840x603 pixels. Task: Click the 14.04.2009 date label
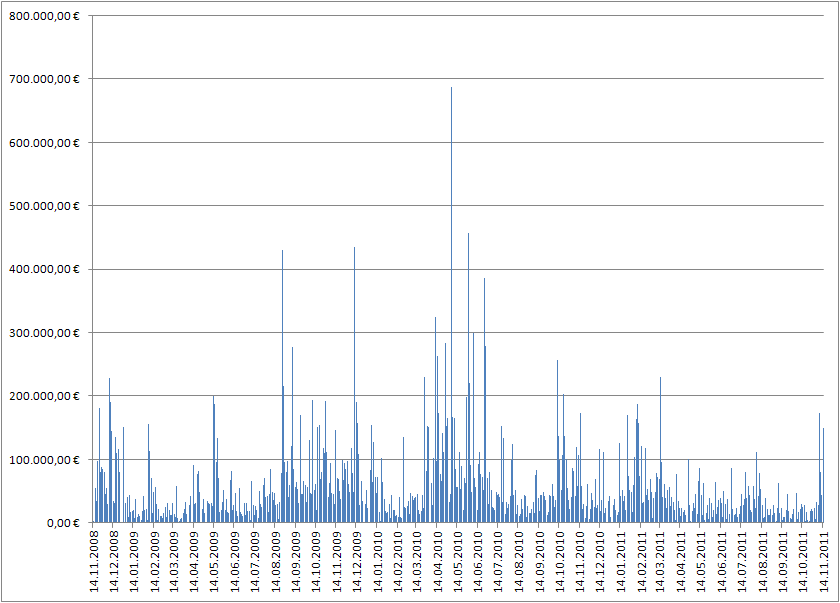click(x=194, y=561)
